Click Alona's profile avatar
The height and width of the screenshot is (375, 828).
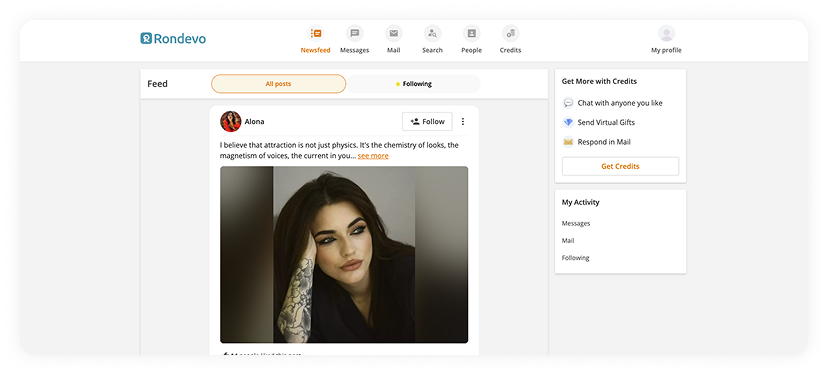coord(231,121)
